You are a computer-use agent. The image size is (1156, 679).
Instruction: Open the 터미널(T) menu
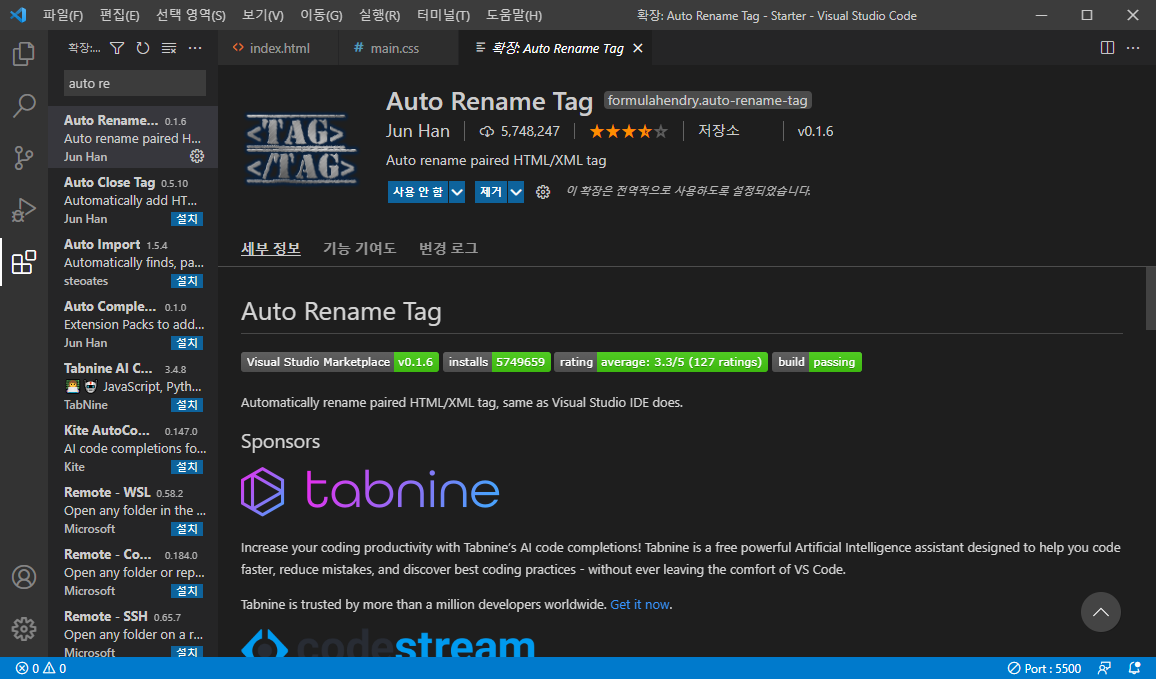[443, 15]
